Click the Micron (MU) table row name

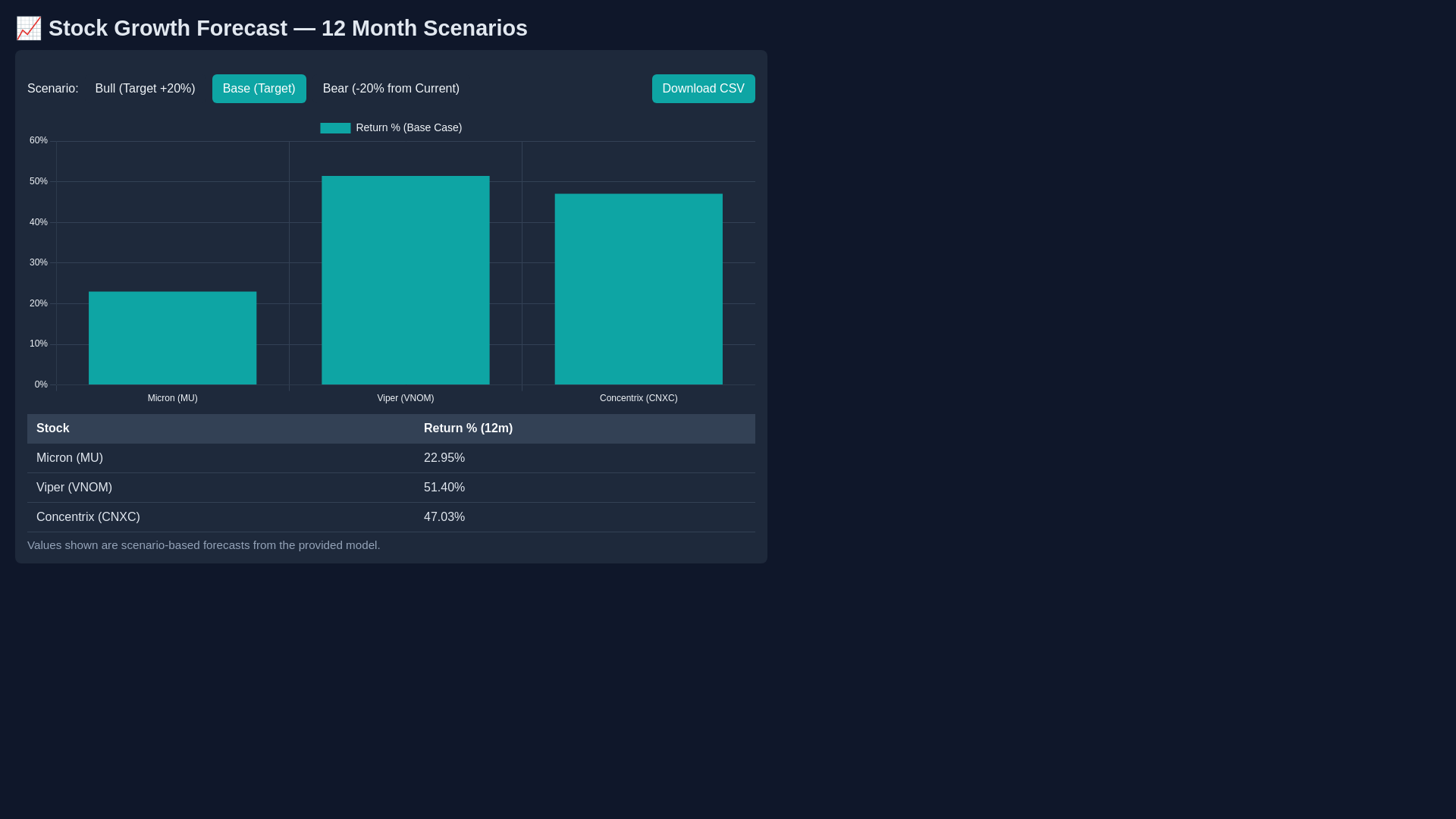[70, 458]
